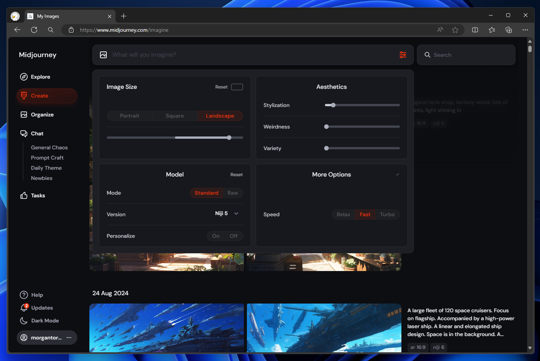Toggle Dark Mode in sidebar
This screenshot has width=540, height=361.
(39, 321)
